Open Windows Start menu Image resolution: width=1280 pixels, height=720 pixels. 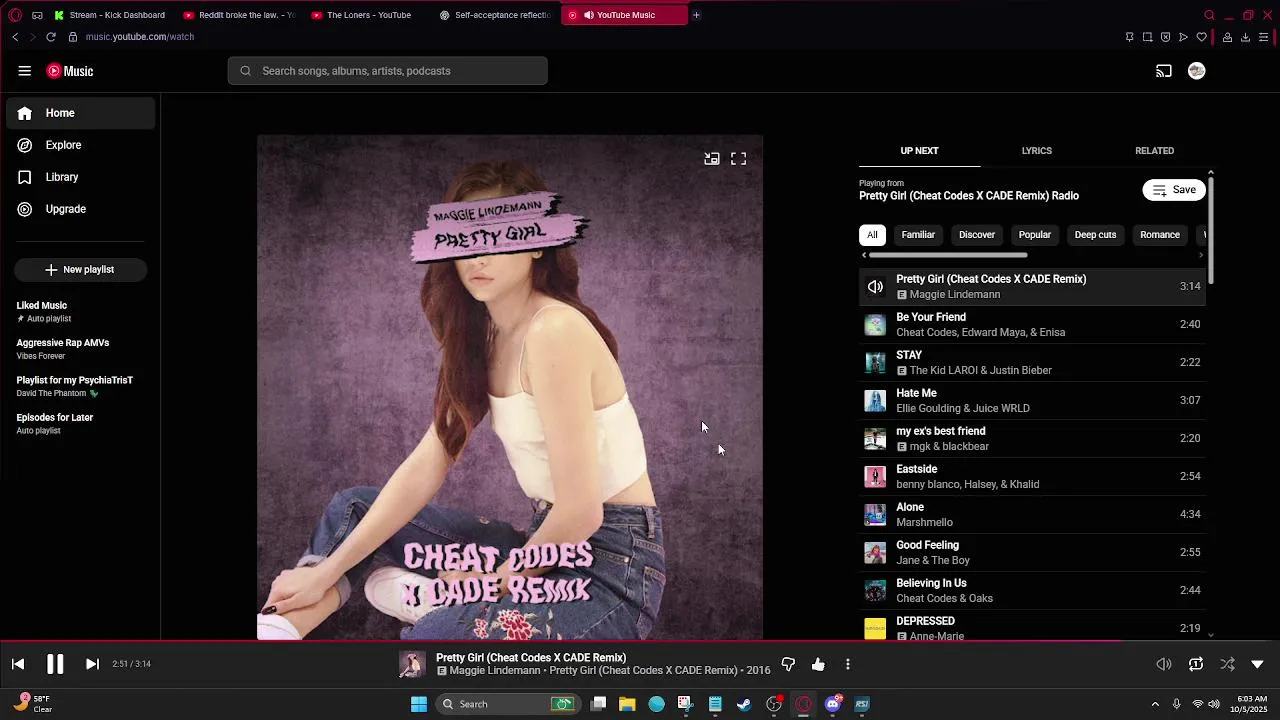tap(419, 704)
